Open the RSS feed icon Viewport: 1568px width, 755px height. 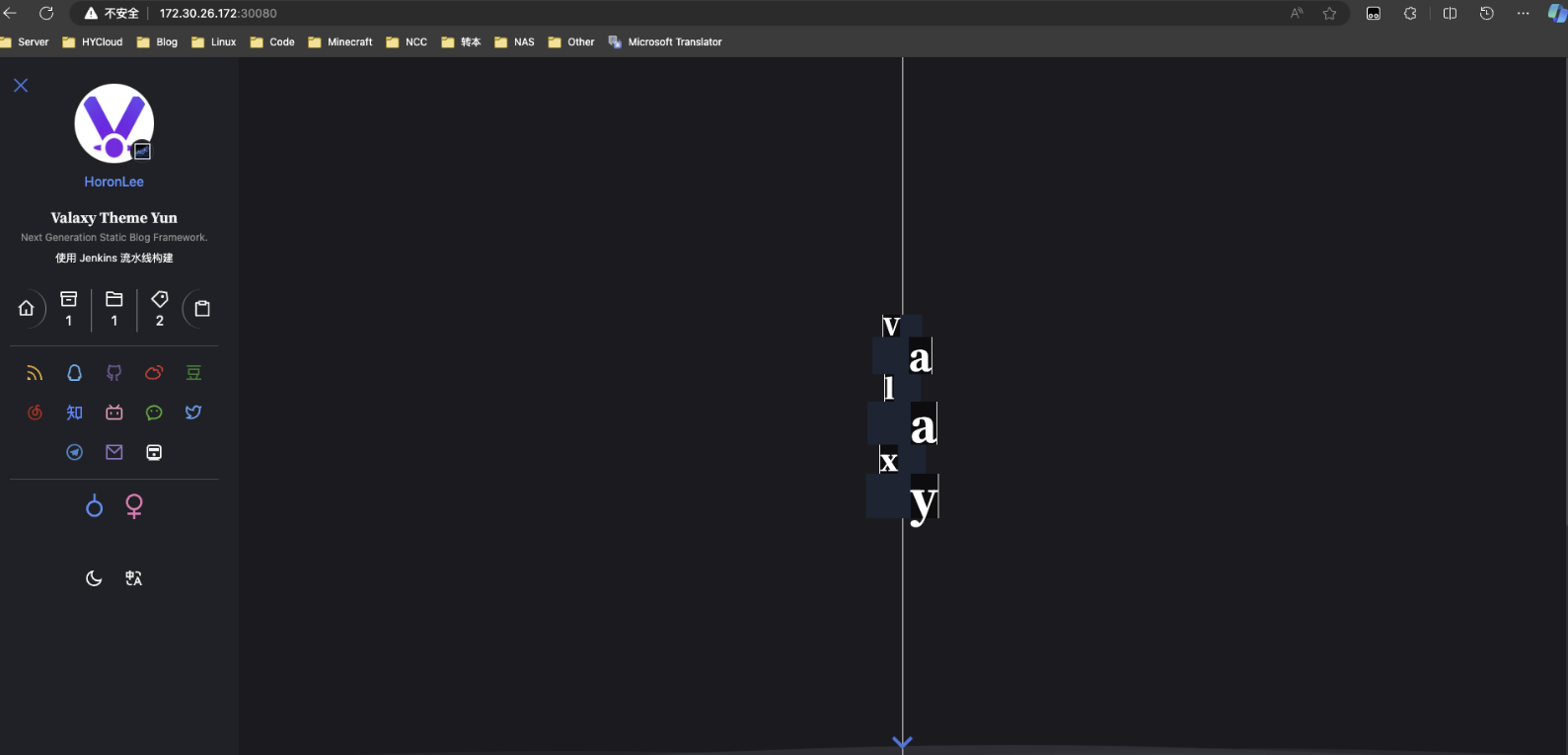point(35,373)
